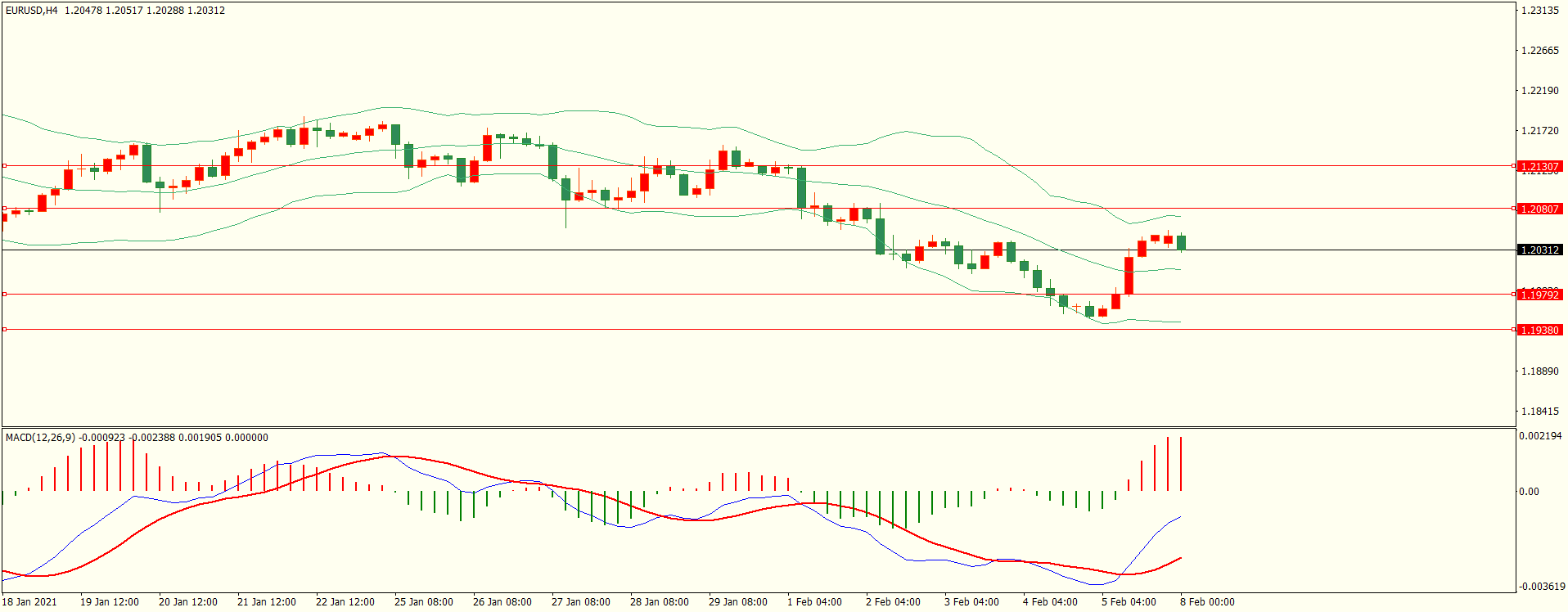
Task: Click the 22 Jan 12:00 time label
Action: coord(345,602)
